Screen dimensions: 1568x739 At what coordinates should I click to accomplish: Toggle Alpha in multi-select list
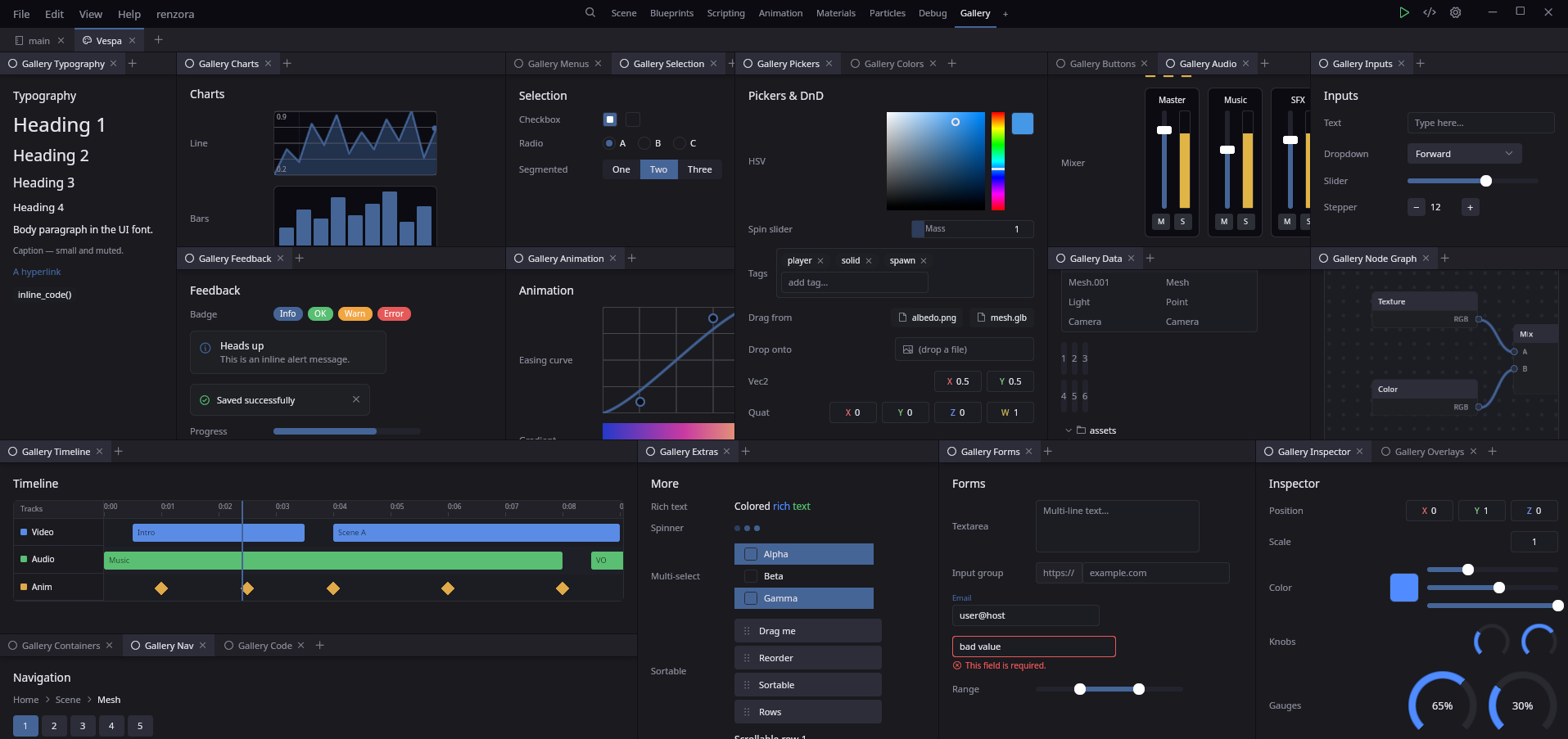click(x=804, y=554)
